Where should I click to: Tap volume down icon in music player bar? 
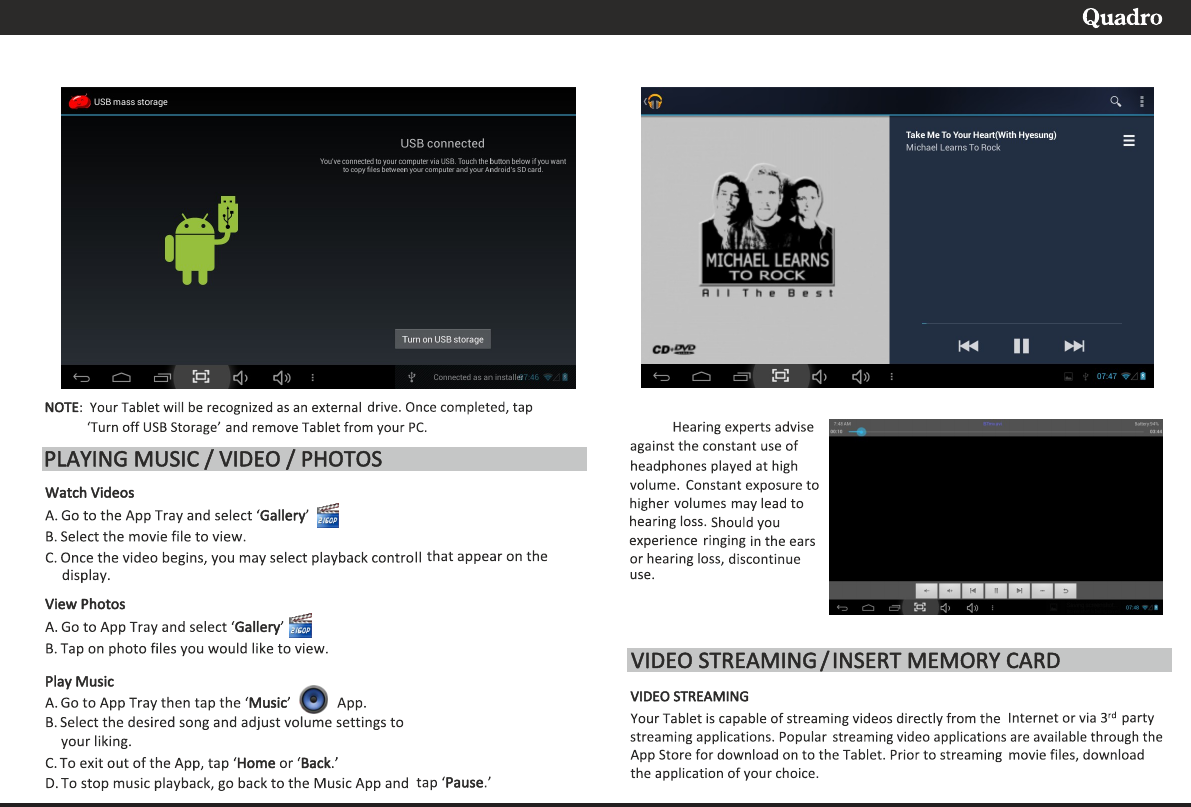click(x=819, y=376)
